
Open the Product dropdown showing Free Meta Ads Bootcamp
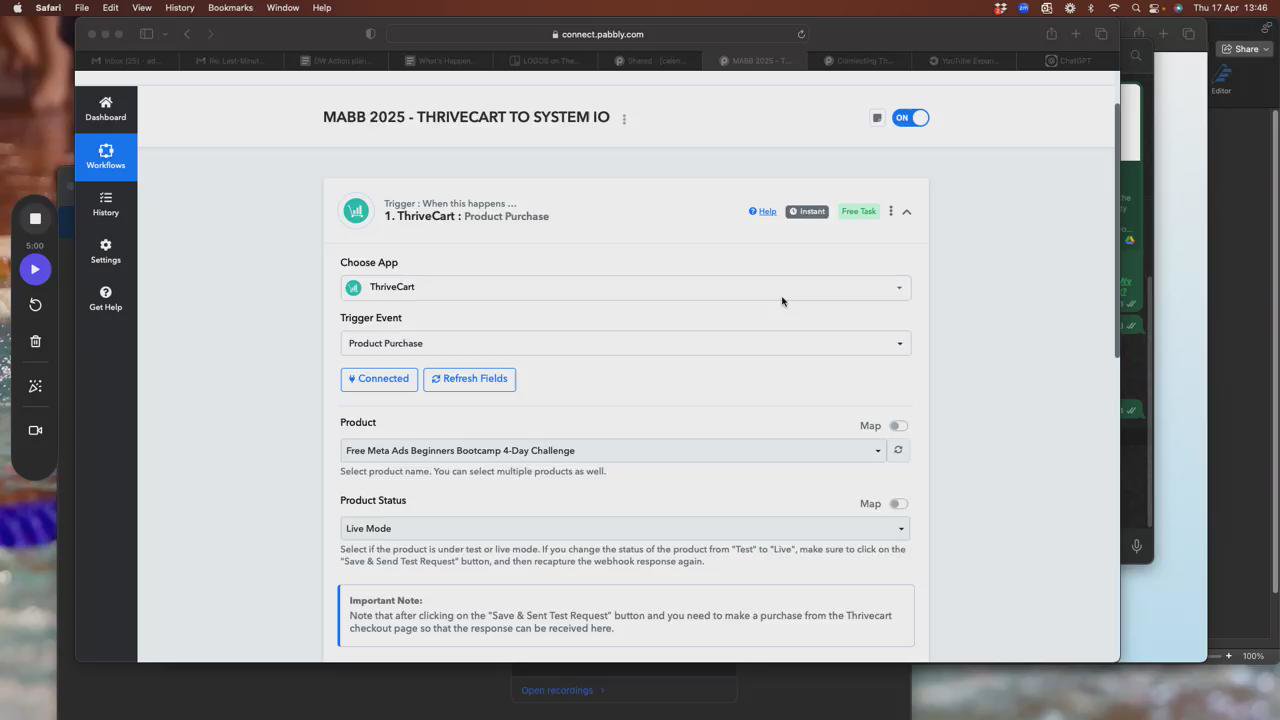(x=613, y=451)
